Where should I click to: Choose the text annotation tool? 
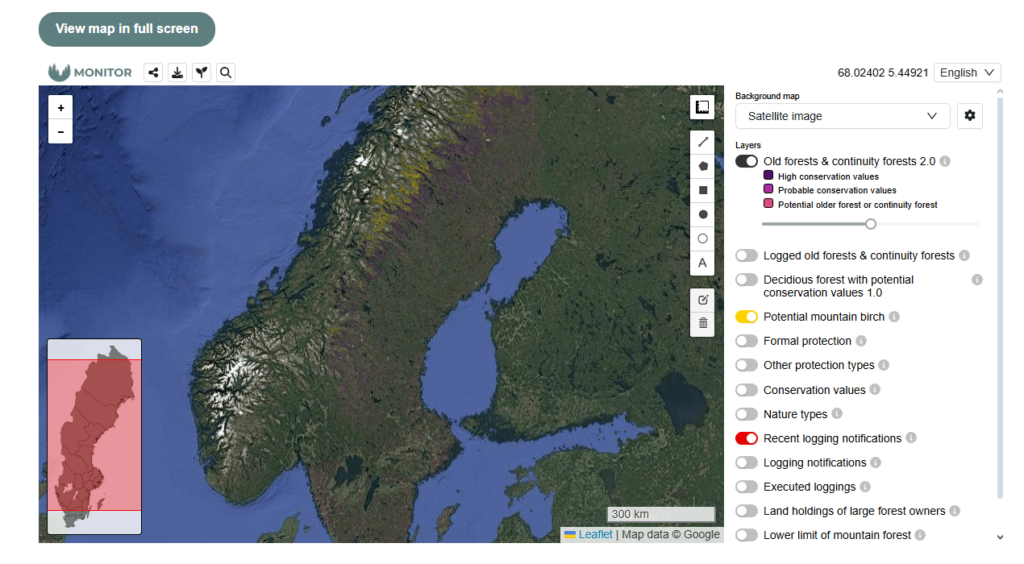tap(703, 263)
